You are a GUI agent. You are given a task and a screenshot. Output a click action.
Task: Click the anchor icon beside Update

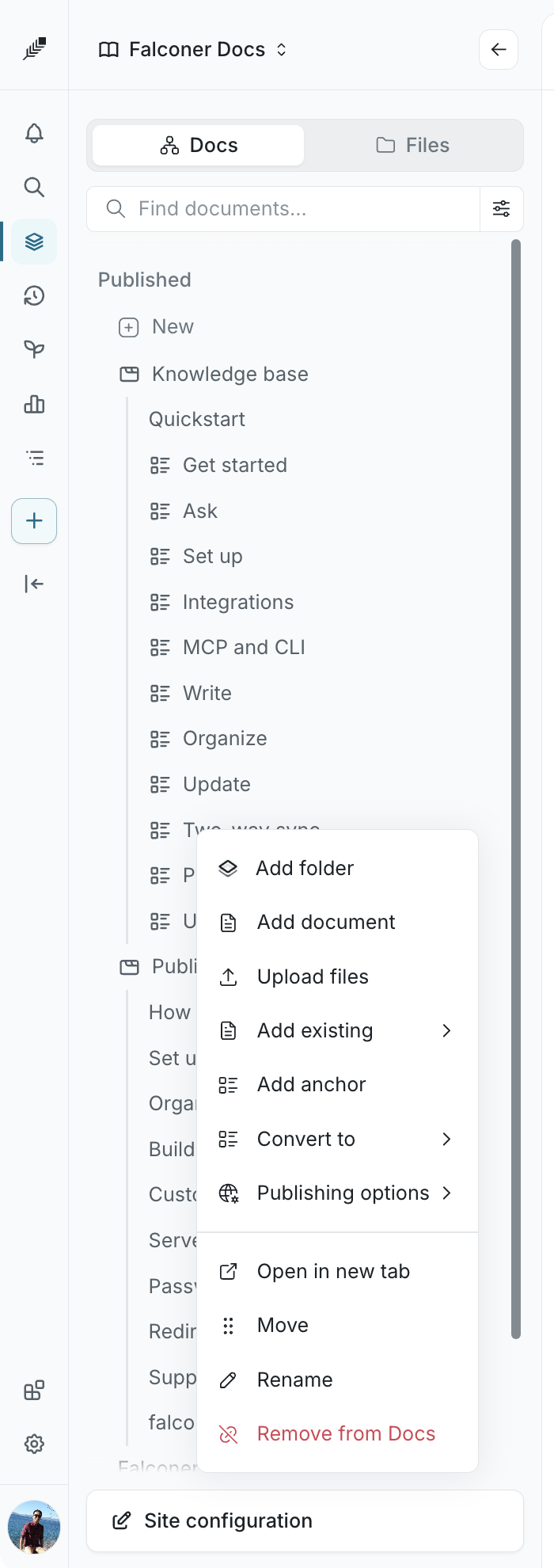tap(160, 785)
